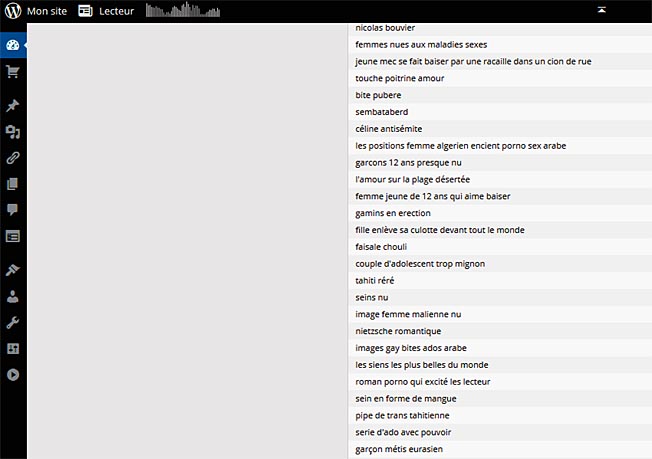The height and width of the screenshot is (459, 652).
Task: Open the Comments speech bubble icon
Action: [x=13, y=210]
